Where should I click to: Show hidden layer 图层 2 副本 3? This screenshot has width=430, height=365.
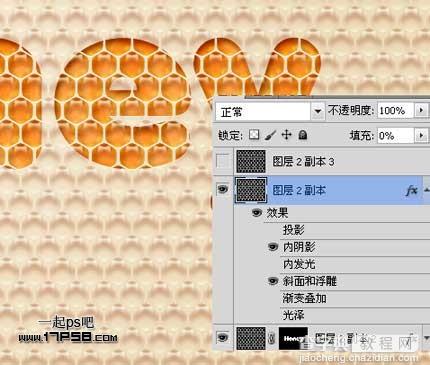(223, 161)
